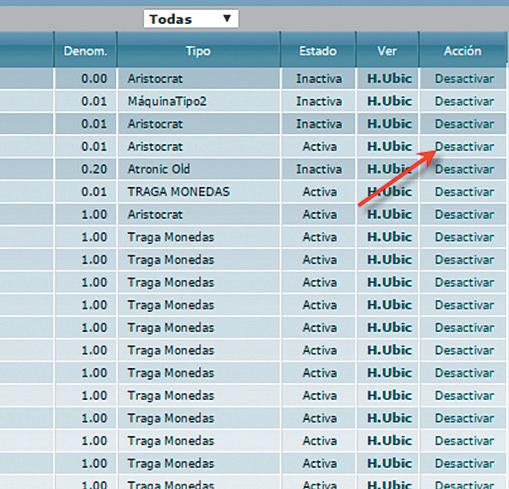Open the Todas dropdown filter
Image resolution: width=509 pixels, height=489 pixels.
(x=191, y=19)
